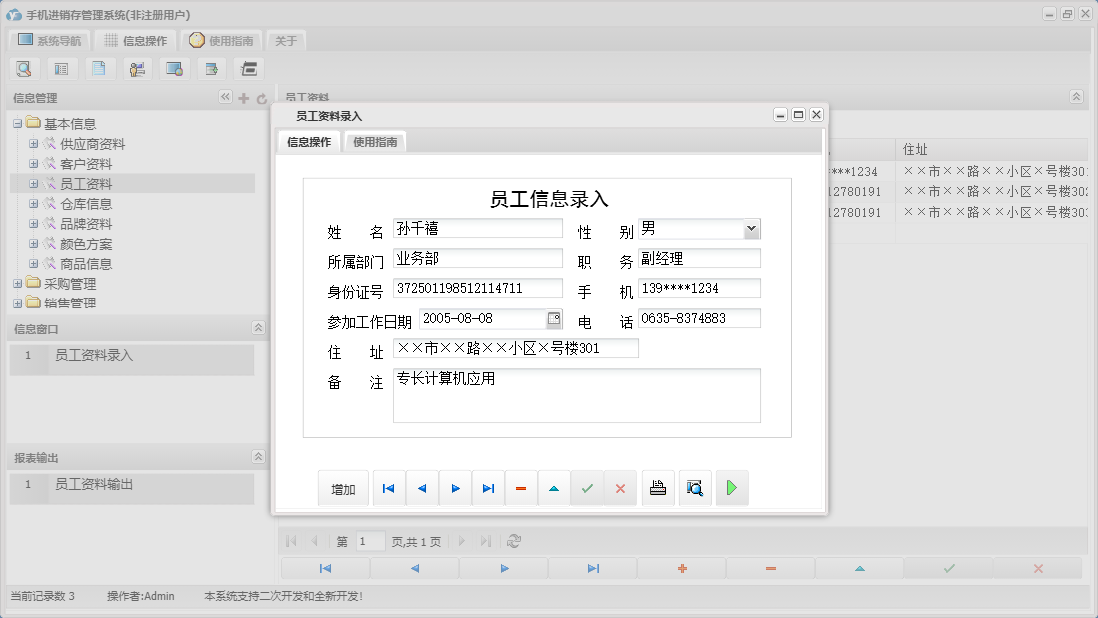The width and height of the screenshot is (1098, 618).
Task: Click the printer icon in the entry dialog
Action: [x=658, y=488]
